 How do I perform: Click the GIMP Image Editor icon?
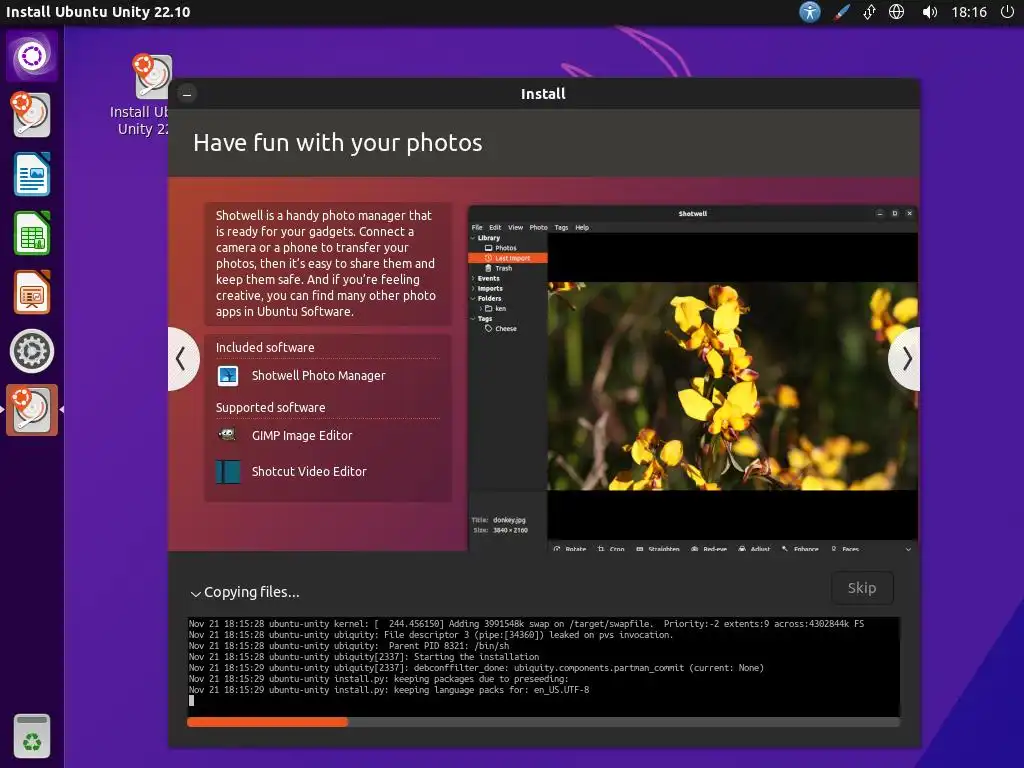coord(228,435)
